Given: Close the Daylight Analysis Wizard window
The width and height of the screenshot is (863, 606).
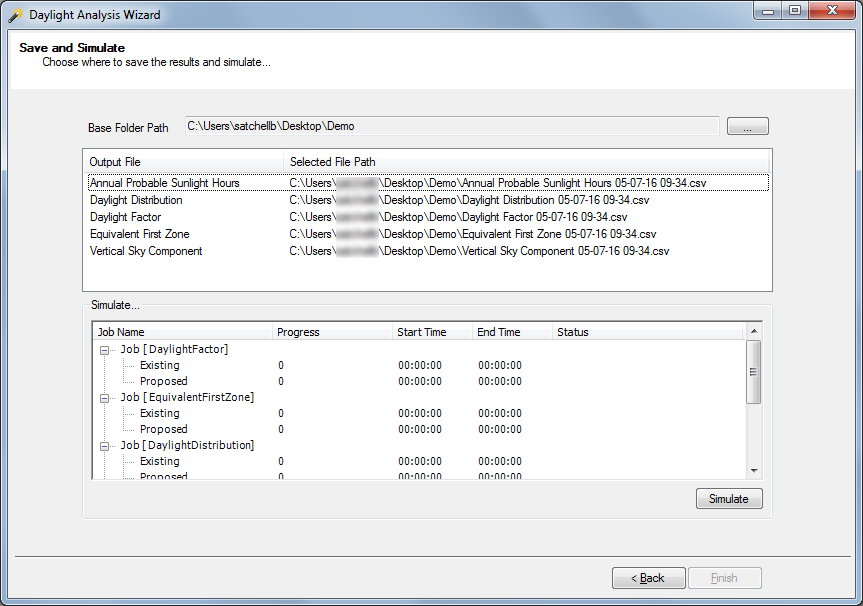Looking at the screenshot, I should (832, 11).
